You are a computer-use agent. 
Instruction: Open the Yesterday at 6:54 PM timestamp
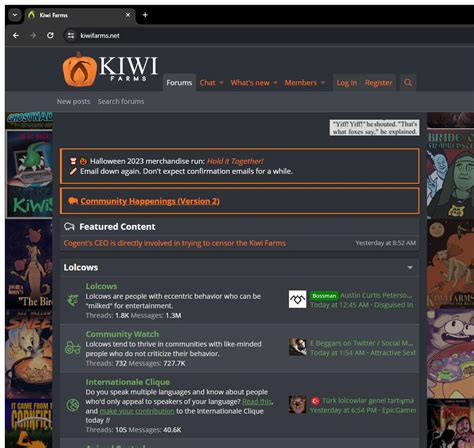coord(344,410)
